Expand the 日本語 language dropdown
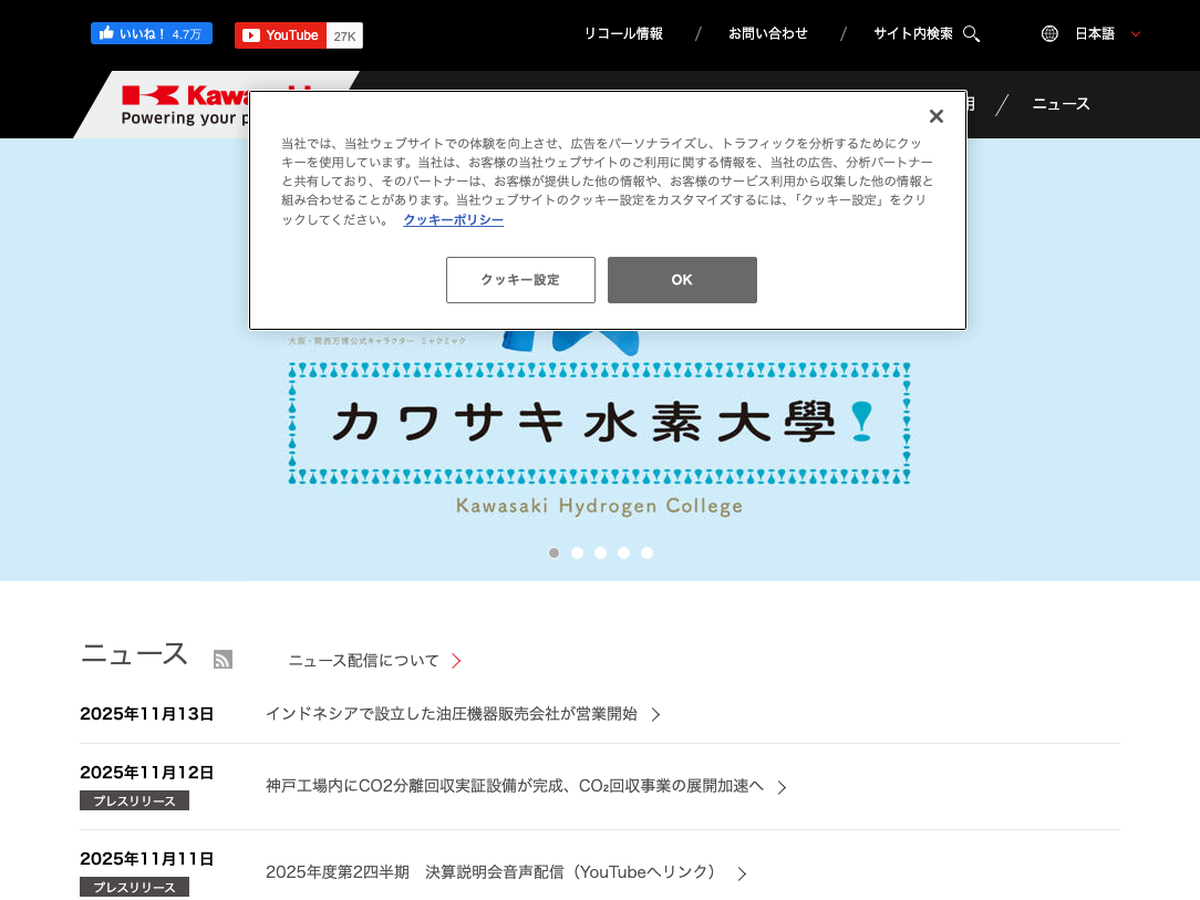 [1135, 34]
